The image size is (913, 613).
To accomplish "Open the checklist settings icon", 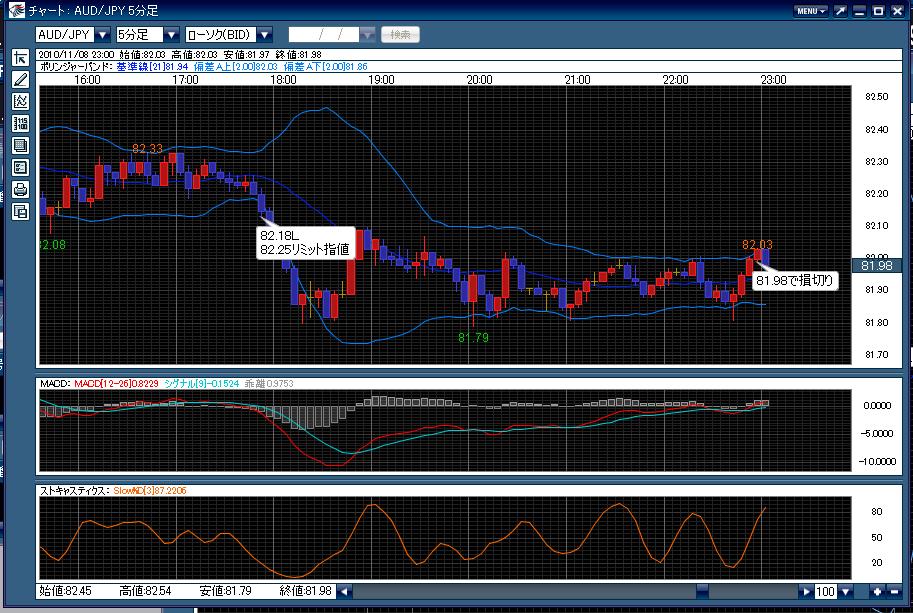I will tap(20, 168).
